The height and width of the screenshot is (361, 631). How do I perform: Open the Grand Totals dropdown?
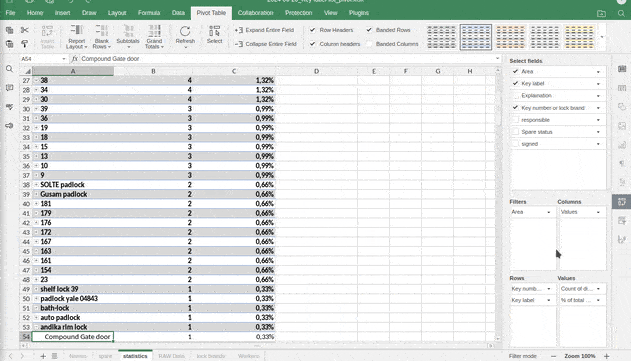[x=154, y=37]
